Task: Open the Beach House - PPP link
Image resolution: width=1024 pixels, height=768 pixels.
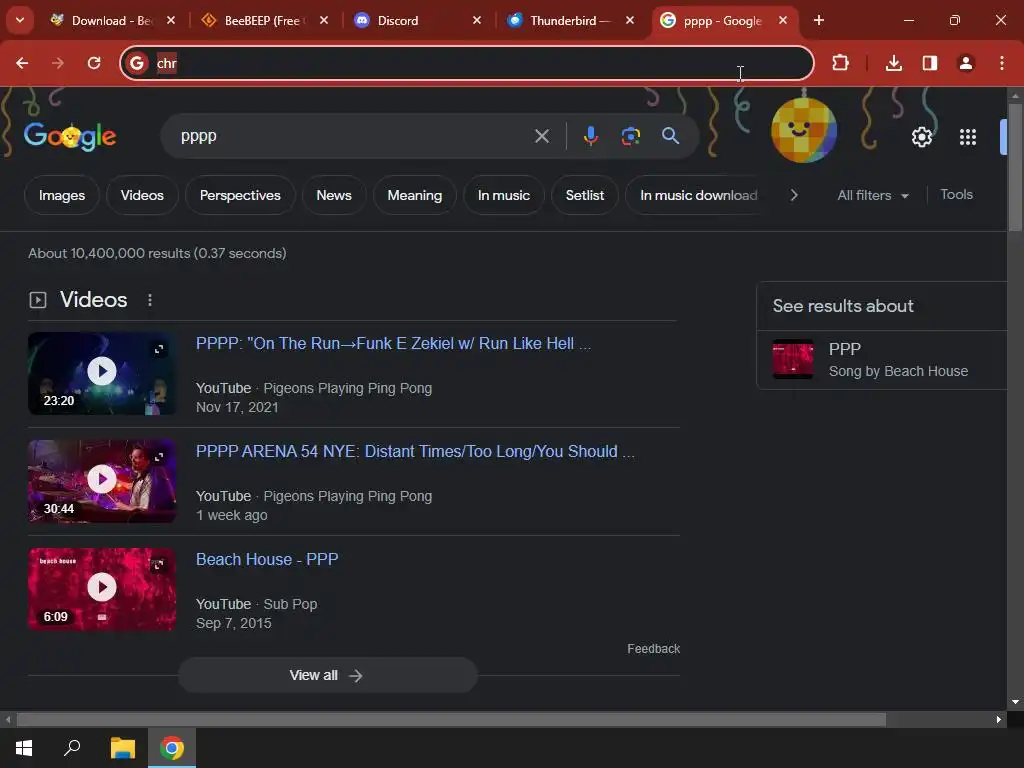Action: tap(267, 559)
